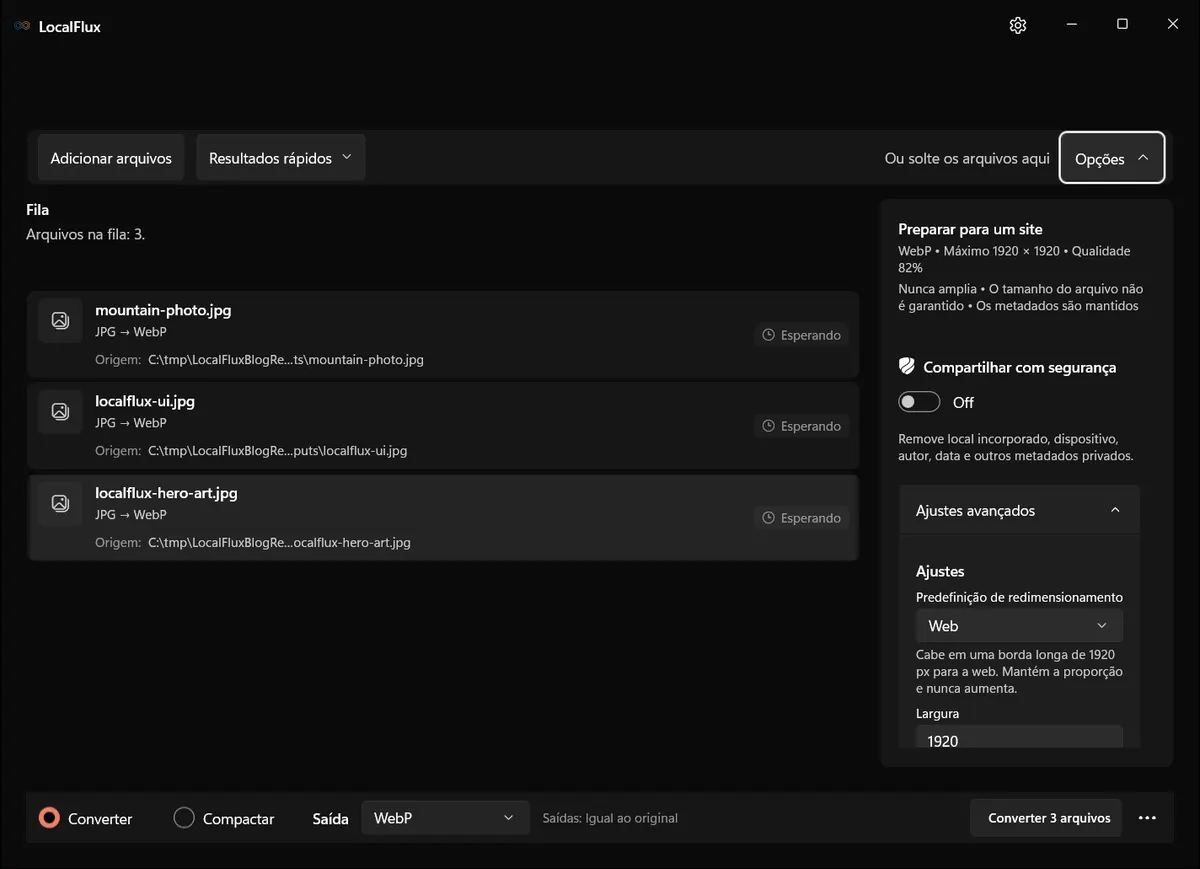Click Esperando status of localflux-ui.jpg
This screenshot has height=869, width=1200.
tap(801, 426)
